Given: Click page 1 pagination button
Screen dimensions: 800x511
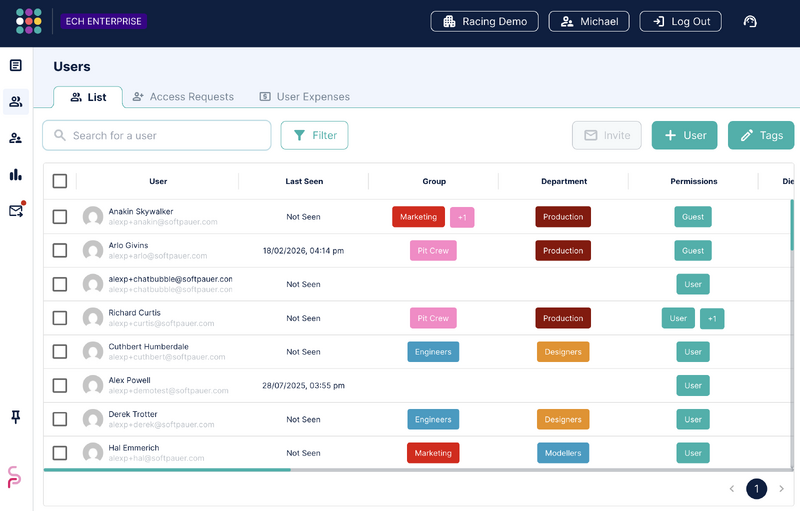Looking at the screenshot, I should [756, 489].
